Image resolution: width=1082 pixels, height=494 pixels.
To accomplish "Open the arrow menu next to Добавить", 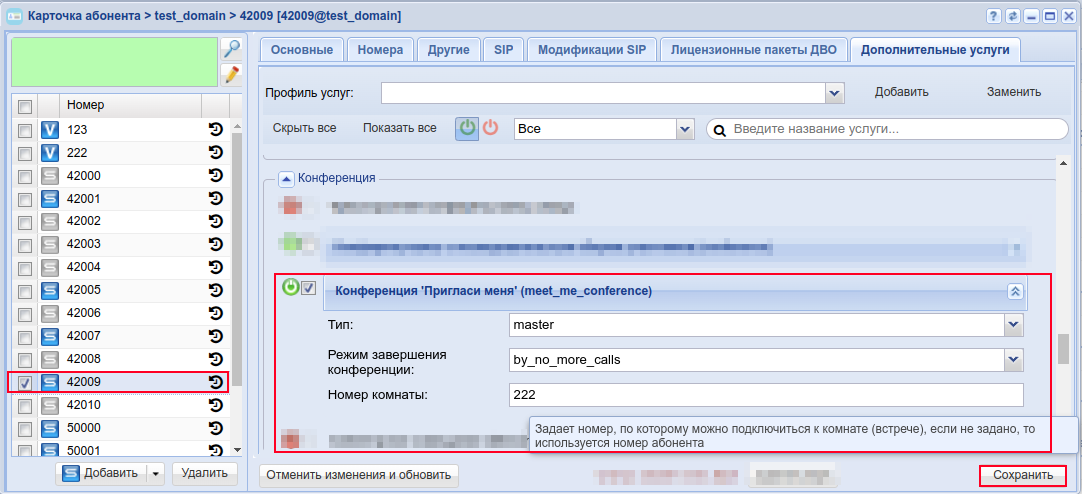I will tap(155, 473).
